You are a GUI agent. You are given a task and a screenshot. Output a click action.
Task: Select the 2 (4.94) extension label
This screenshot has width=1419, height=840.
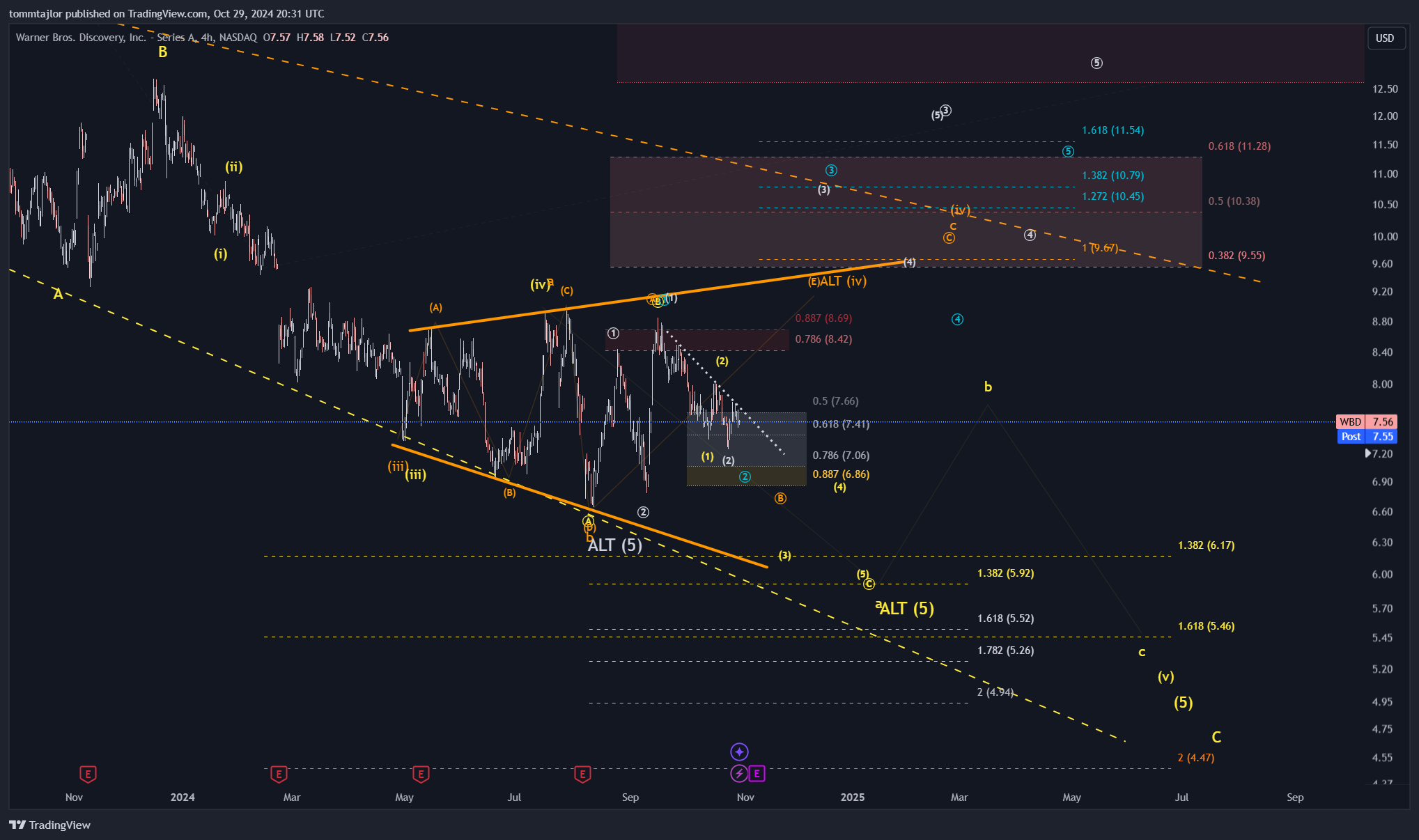995,692
